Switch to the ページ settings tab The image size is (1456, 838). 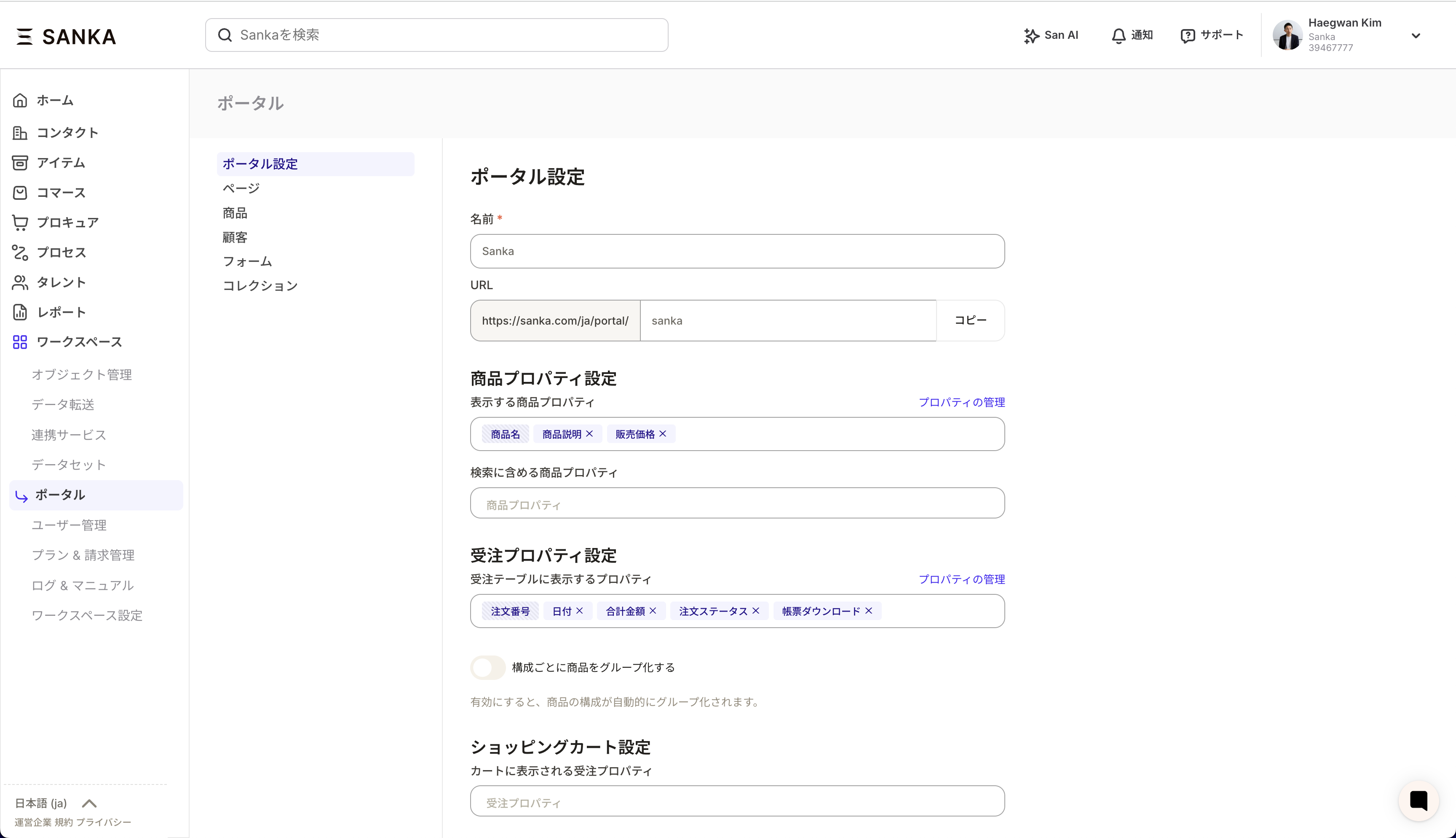coord(241,188)
